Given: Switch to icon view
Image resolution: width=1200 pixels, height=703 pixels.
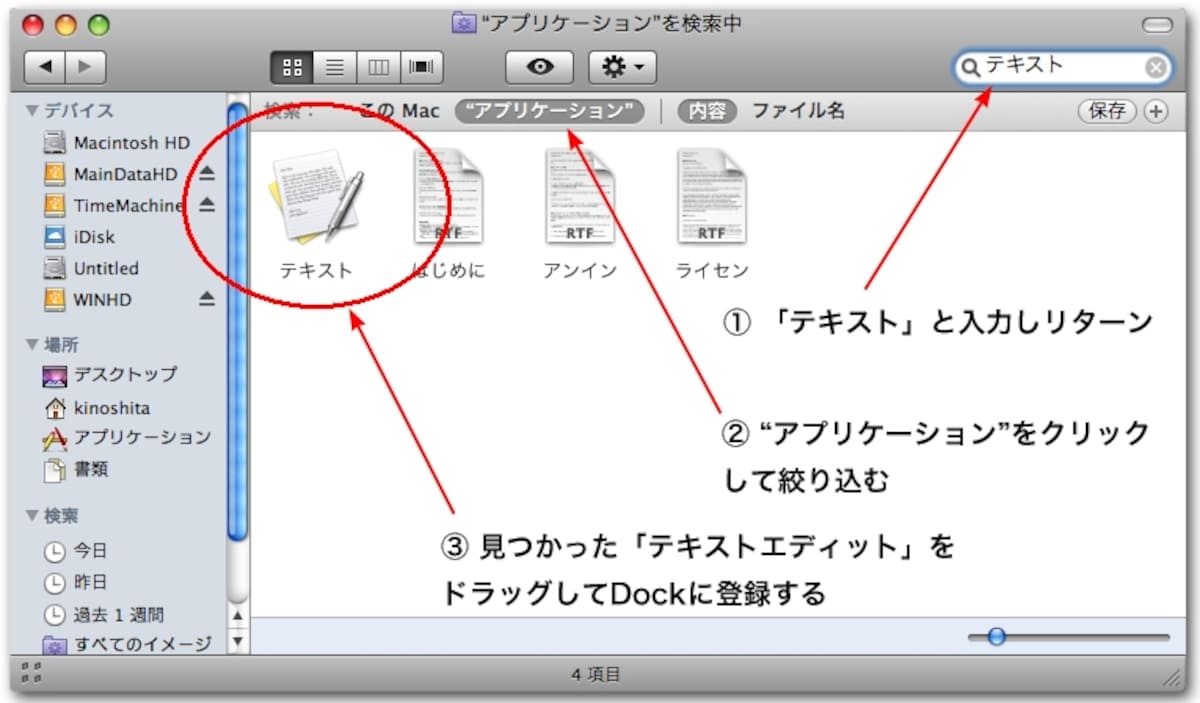Looking at the screenshot, I should click(292, 67).
